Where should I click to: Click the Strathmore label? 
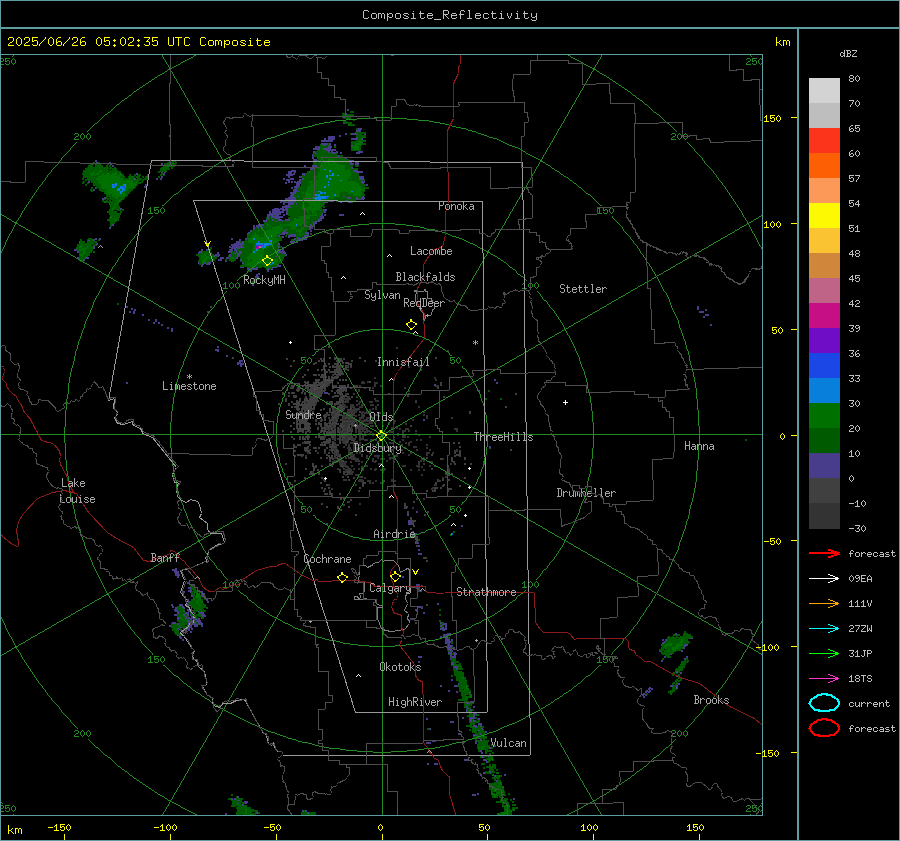(486, 592)
